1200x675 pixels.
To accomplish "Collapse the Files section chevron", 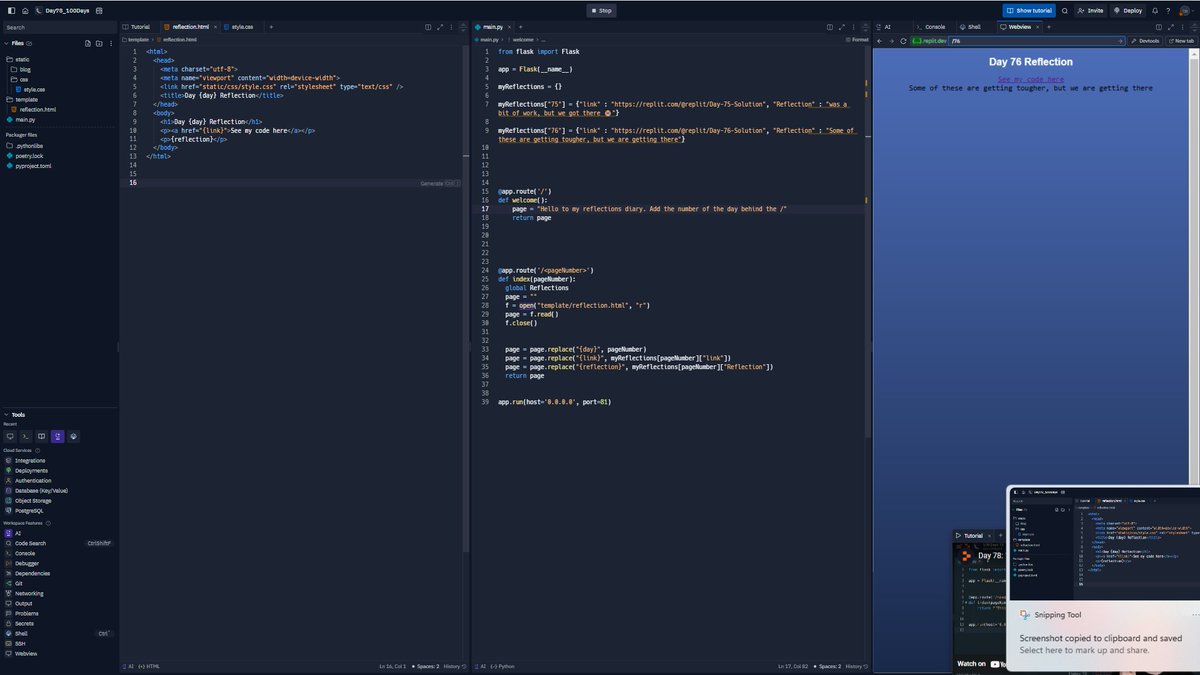I will (x=6, y=43).
